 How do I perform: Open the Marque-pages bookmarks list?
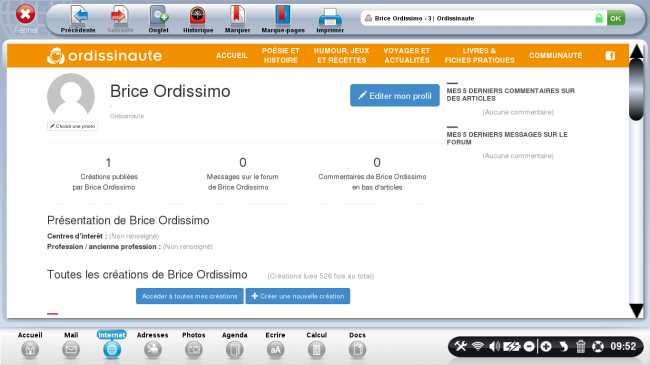click(283, 19)
